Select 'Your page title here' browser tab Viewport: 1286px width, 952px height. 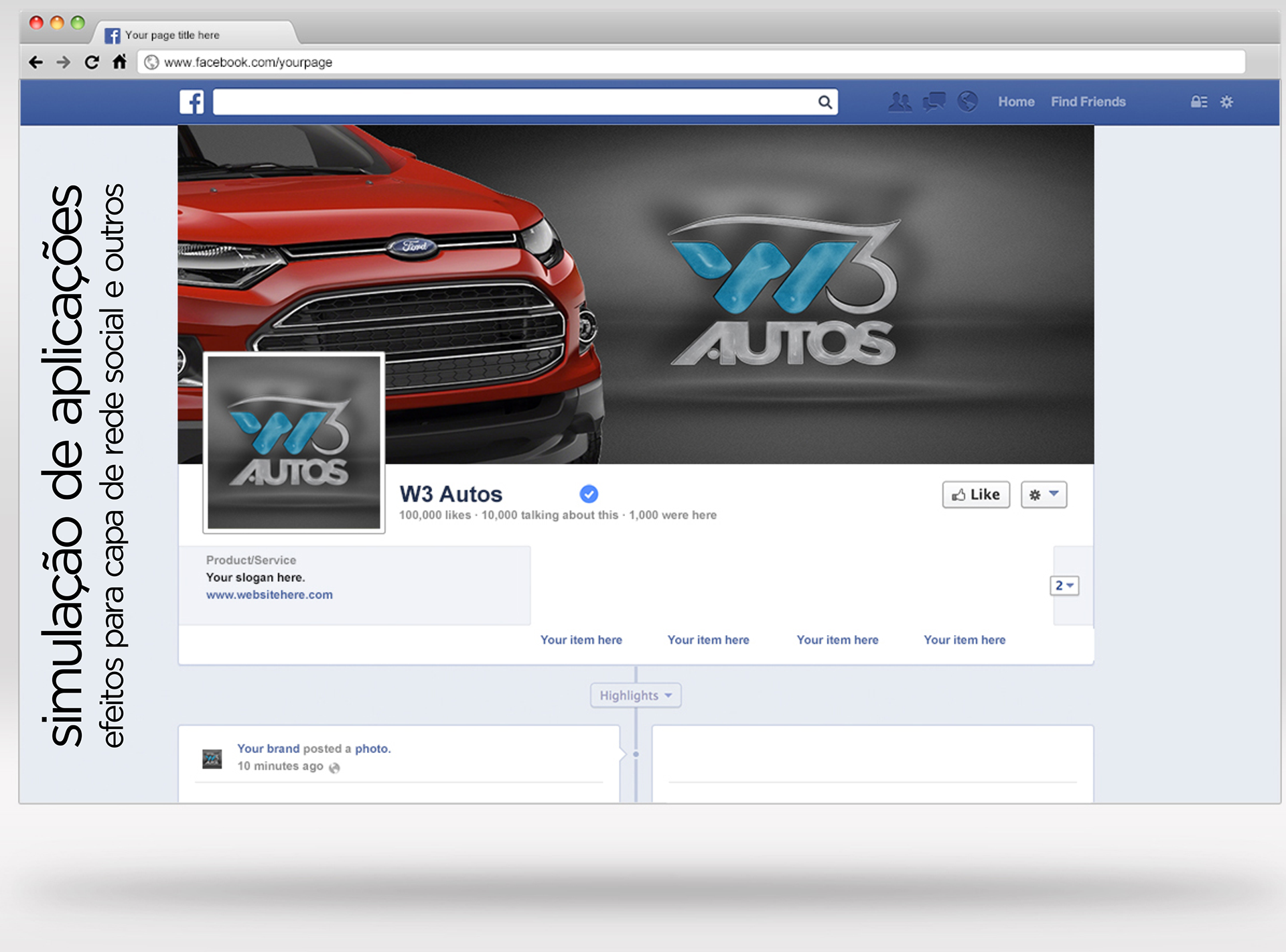194,35
